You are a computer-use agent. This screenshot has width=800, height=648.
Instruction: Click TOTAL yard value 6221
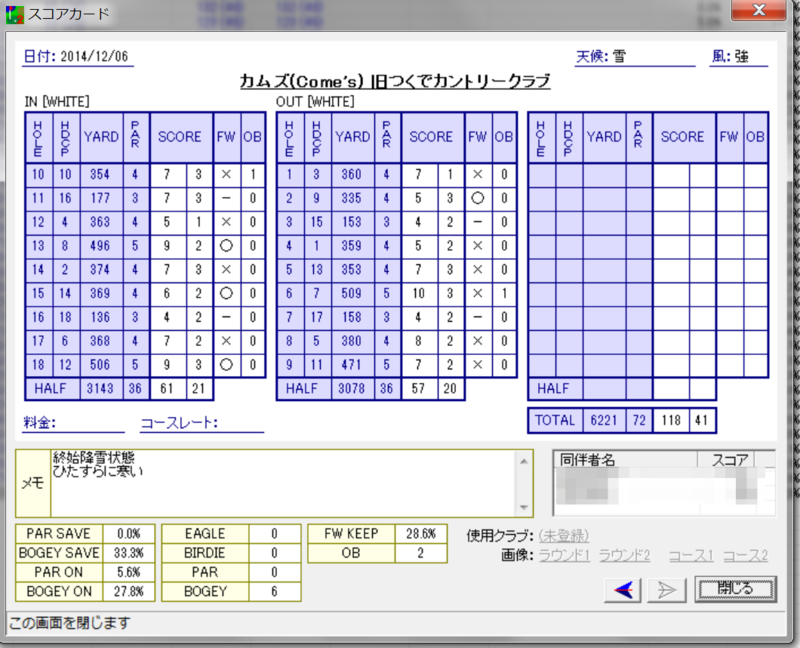604,420
